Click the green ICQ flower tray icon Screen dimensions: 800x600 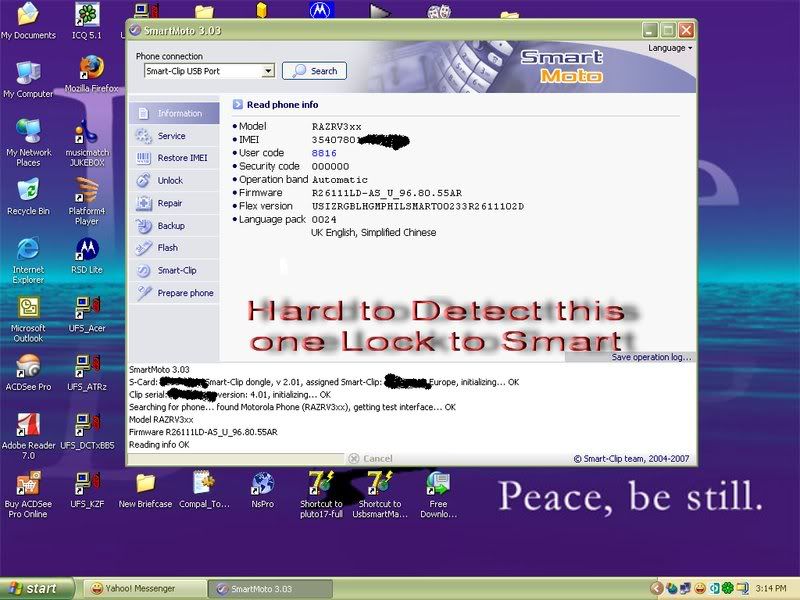coord(728,588)
